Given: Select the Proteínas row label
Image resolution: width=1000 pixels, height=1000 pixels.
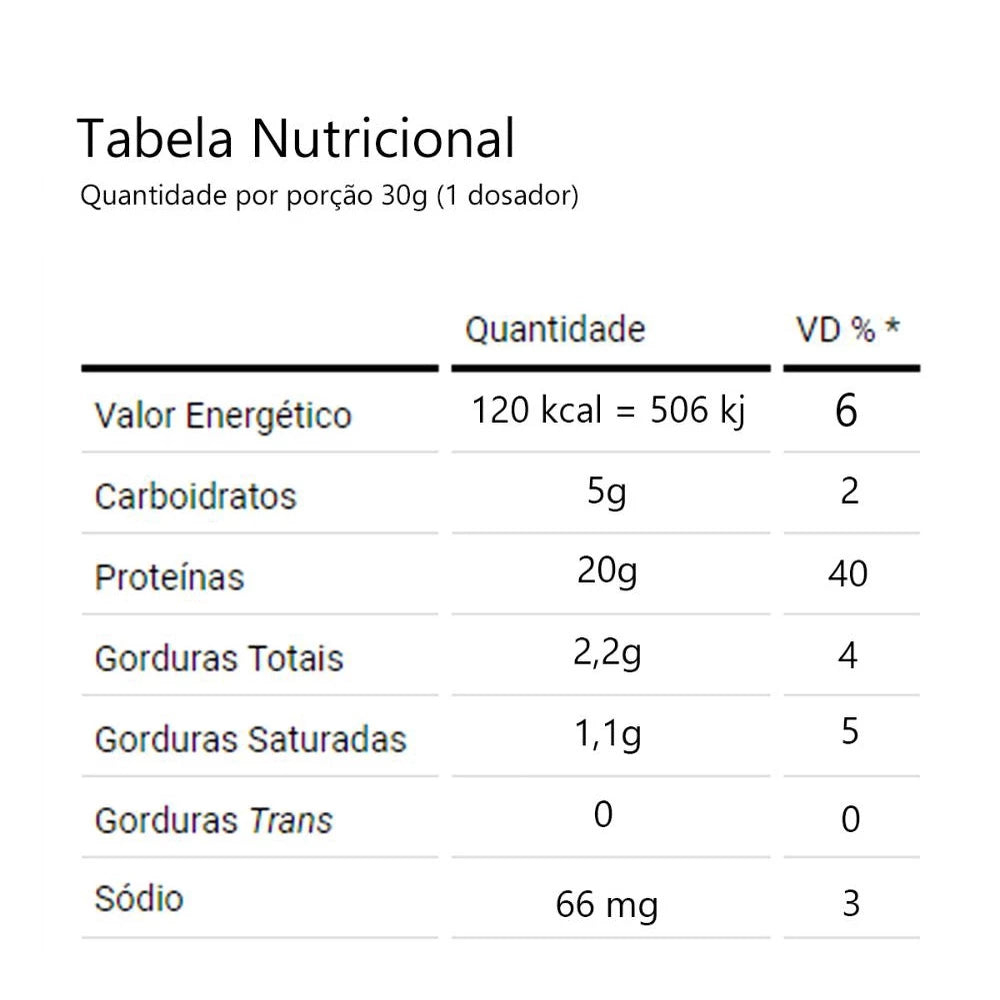Looking at the screenshot, I should coord(170,577).
